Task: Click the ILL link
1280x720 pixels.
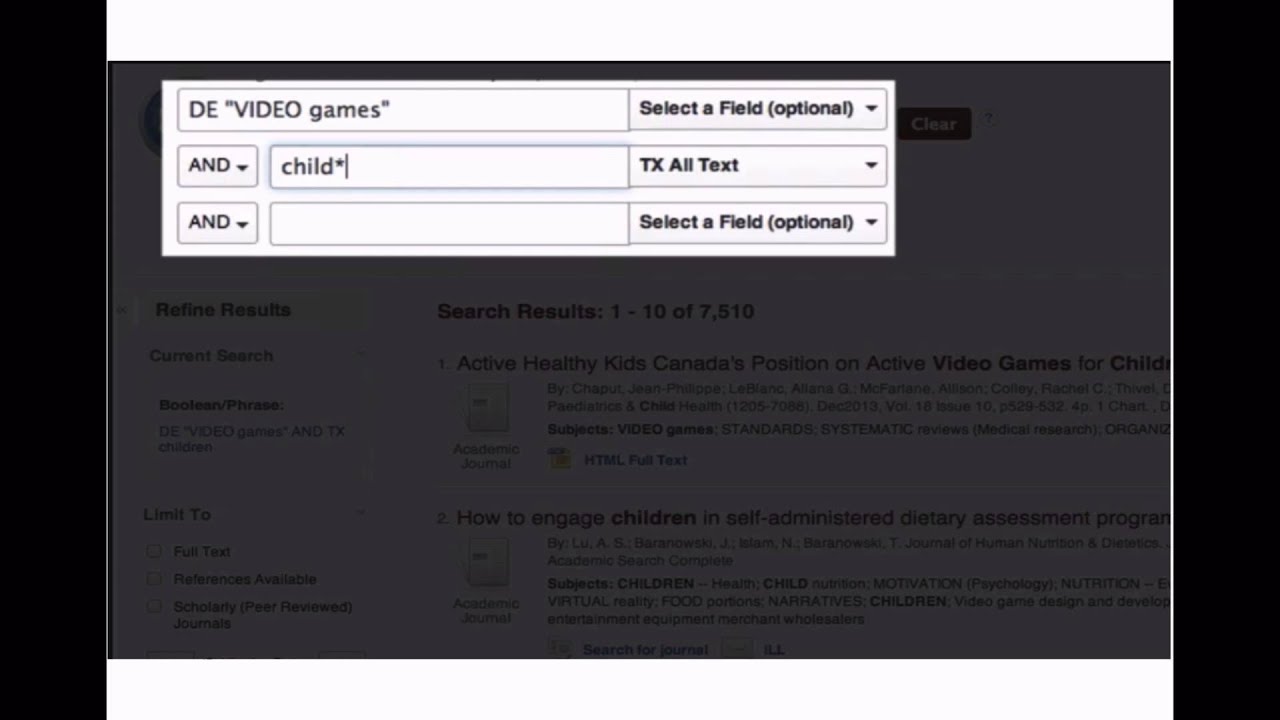Action: [x=774, y=649]
